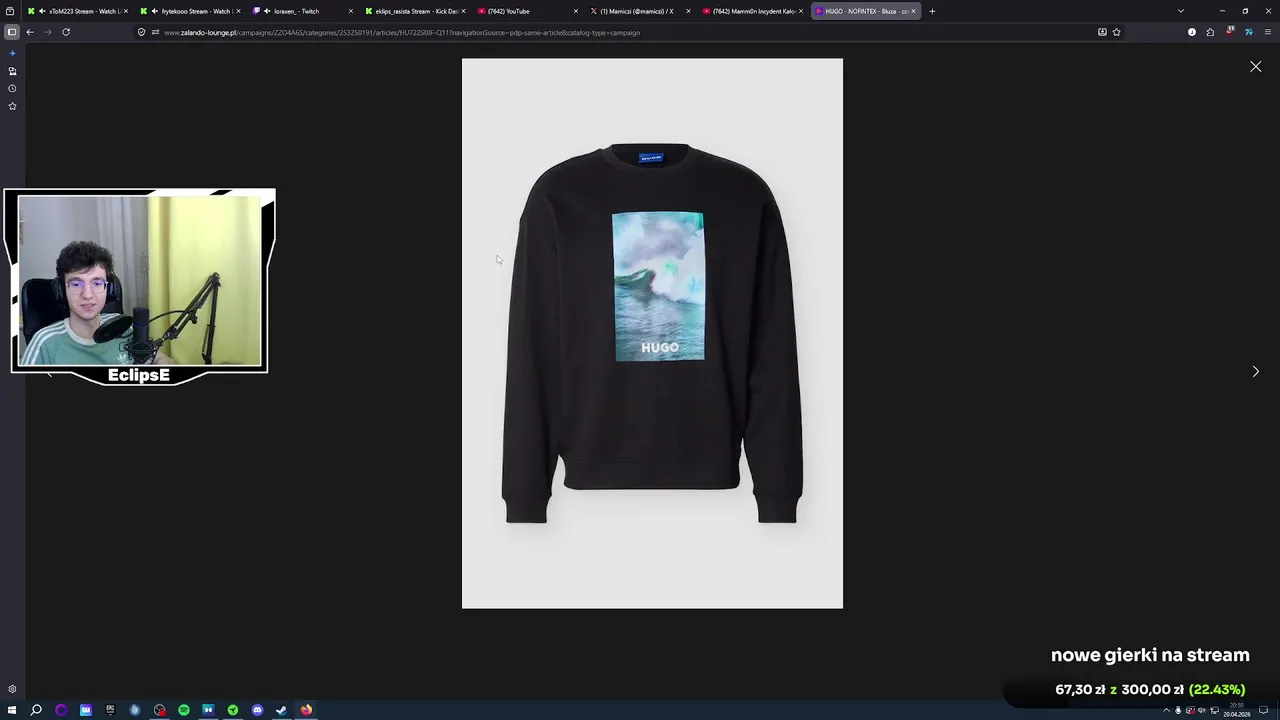The height and width of the screenshot is (720, 1280).
Task: Open the Epic Games launcher in taskbar
Action: [110, 710]
